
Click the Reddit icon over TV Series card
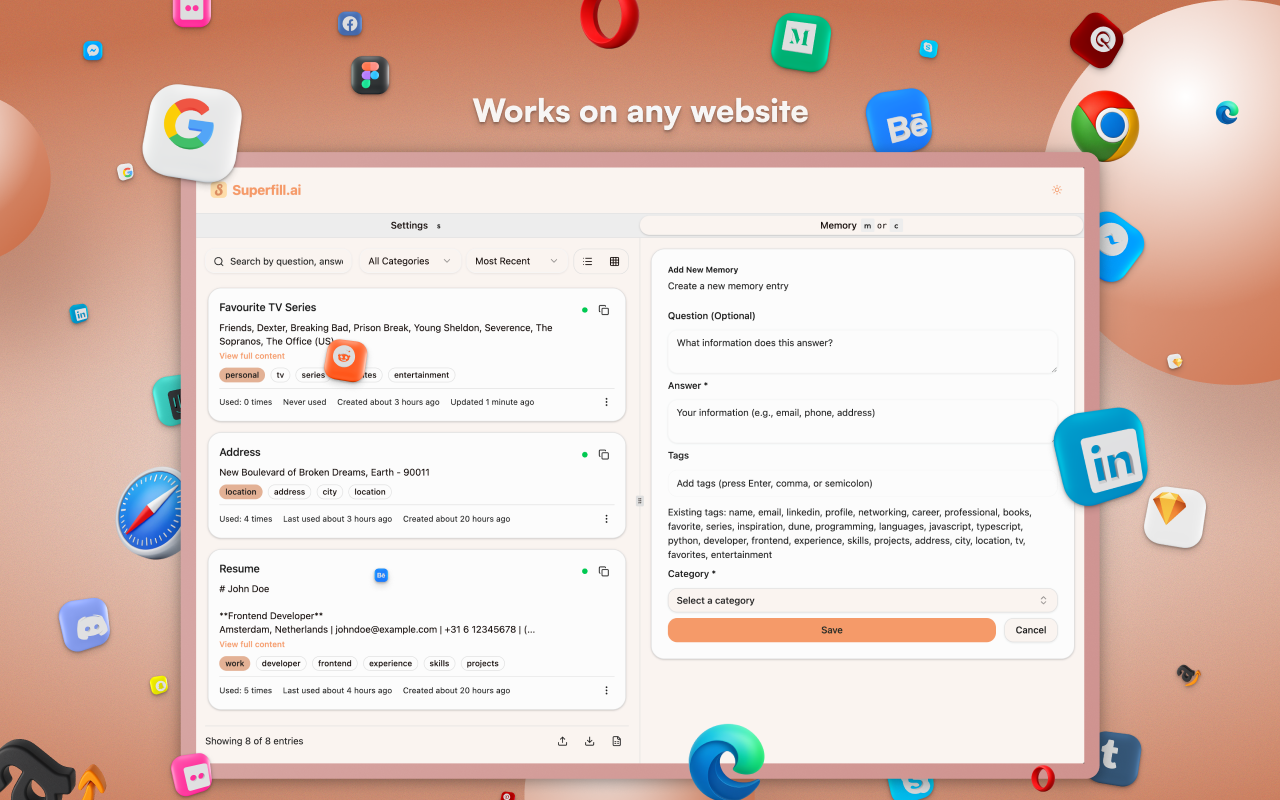point(345,360)
